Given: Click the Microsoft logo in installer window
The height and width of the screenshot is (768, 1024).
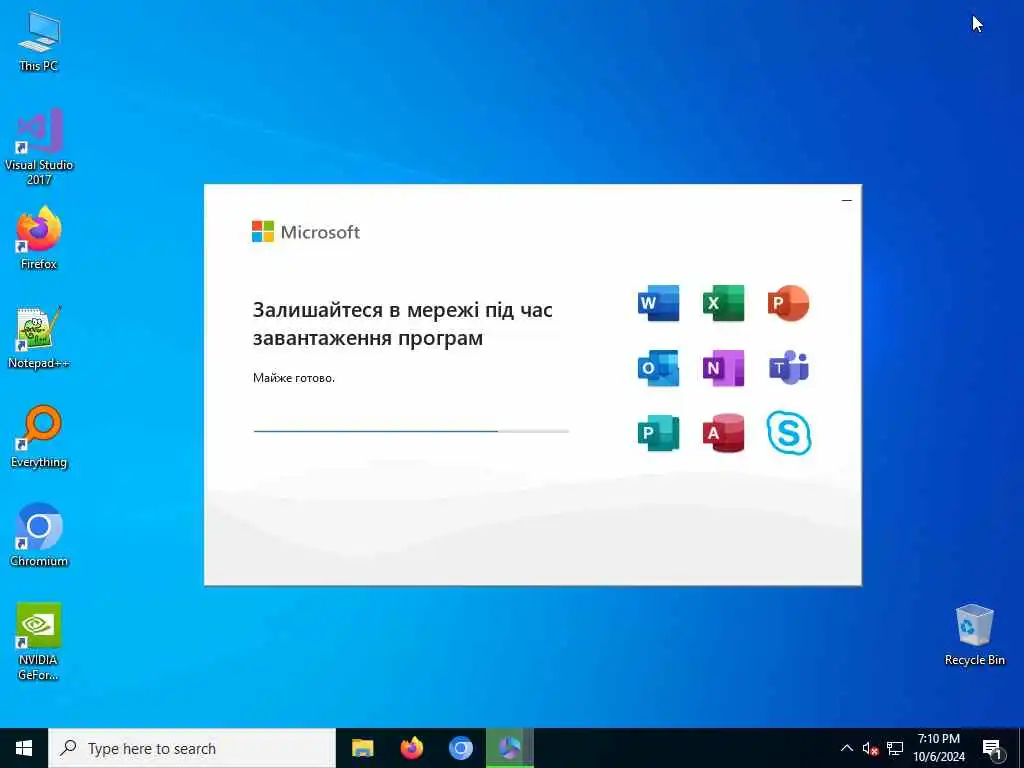Looking at the screenshot, I should (306, 232).
